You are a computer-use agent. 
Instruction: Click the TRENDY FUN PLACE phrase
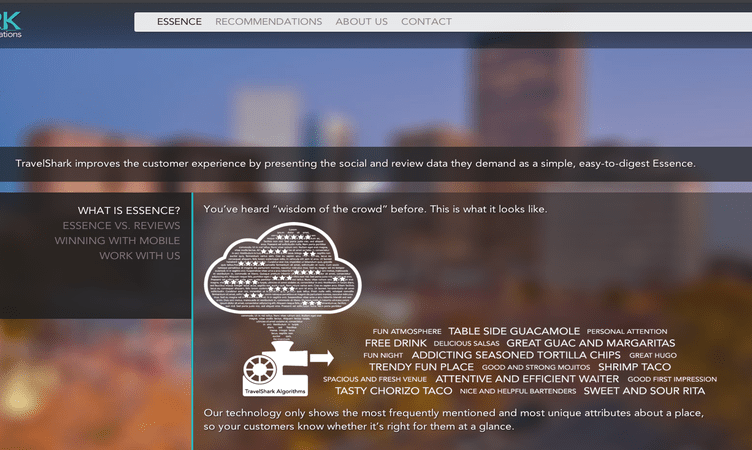[422, 367]
